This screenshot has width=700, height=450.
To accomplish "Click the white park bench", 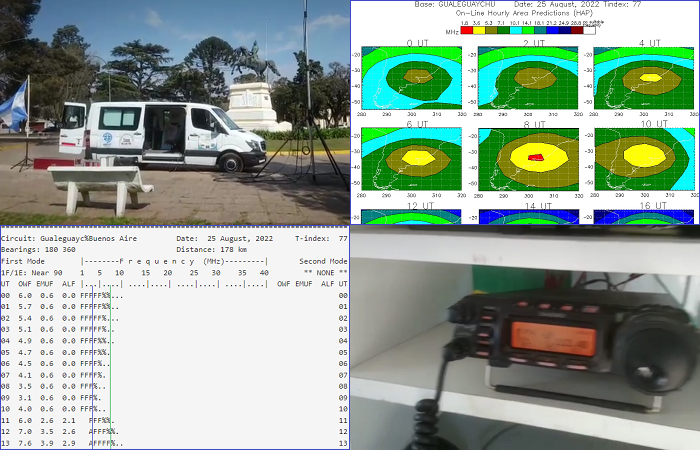I will (99, 186).
